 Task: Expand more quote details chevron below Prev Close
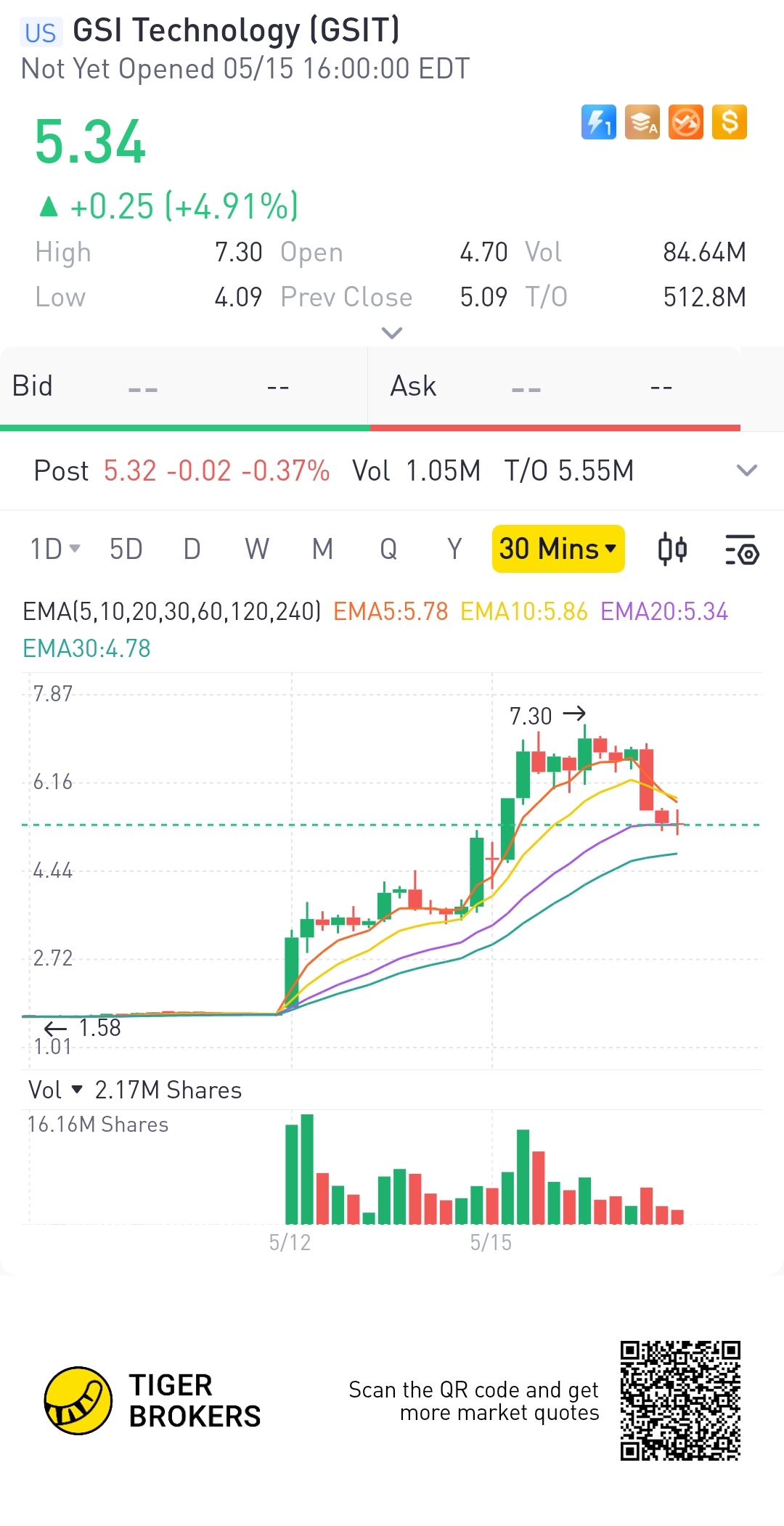tap(392, 333)
